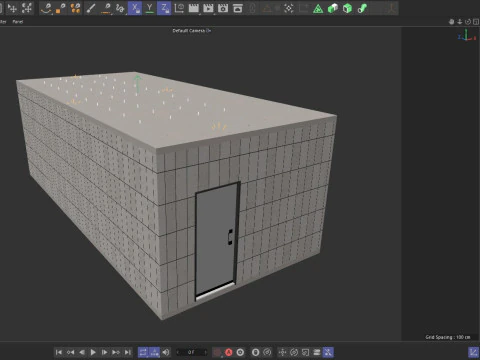
Task: Click the Default Camera label
Action: [x=189, y=31]
